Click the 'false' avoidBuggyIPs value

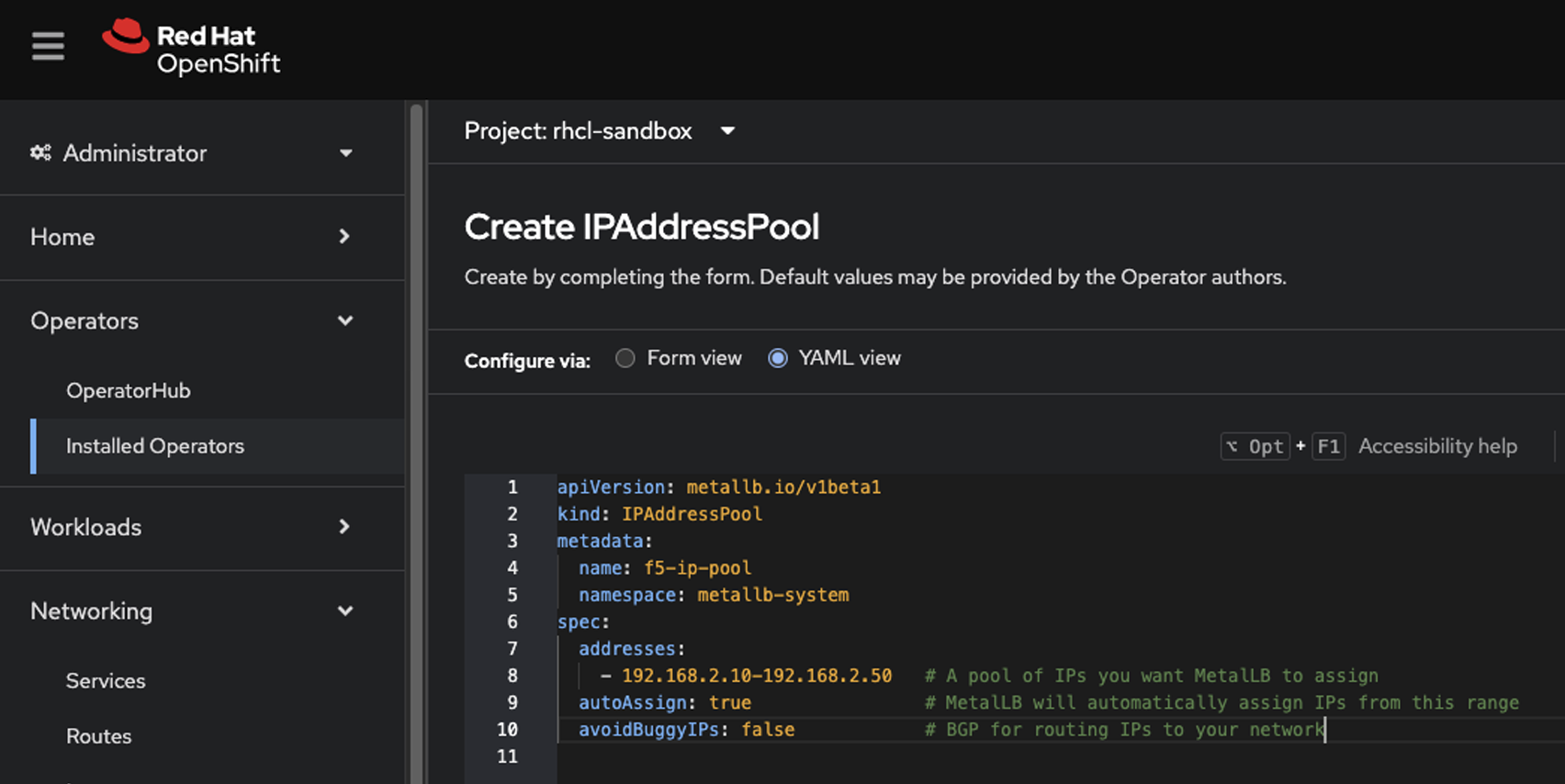(768, 730)
